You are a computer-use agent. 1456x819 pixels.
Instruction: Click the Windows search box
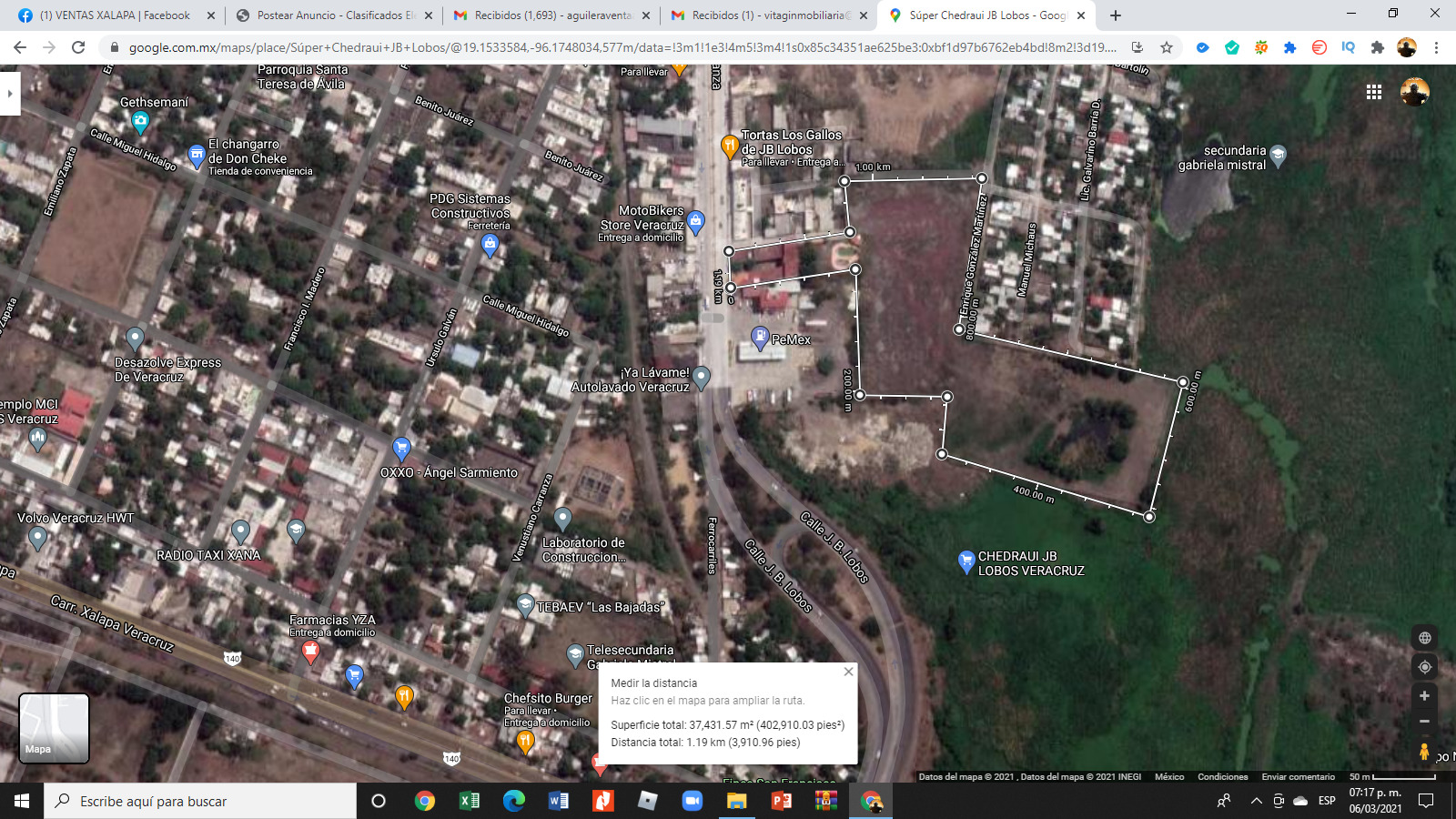coord(200,801)
